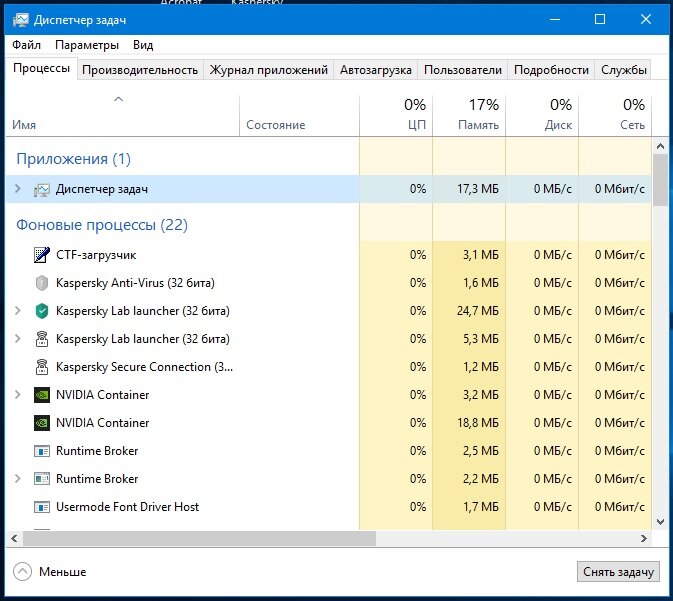Open the Параметры menu
673x601 pixels.
(x=87, y=45)
